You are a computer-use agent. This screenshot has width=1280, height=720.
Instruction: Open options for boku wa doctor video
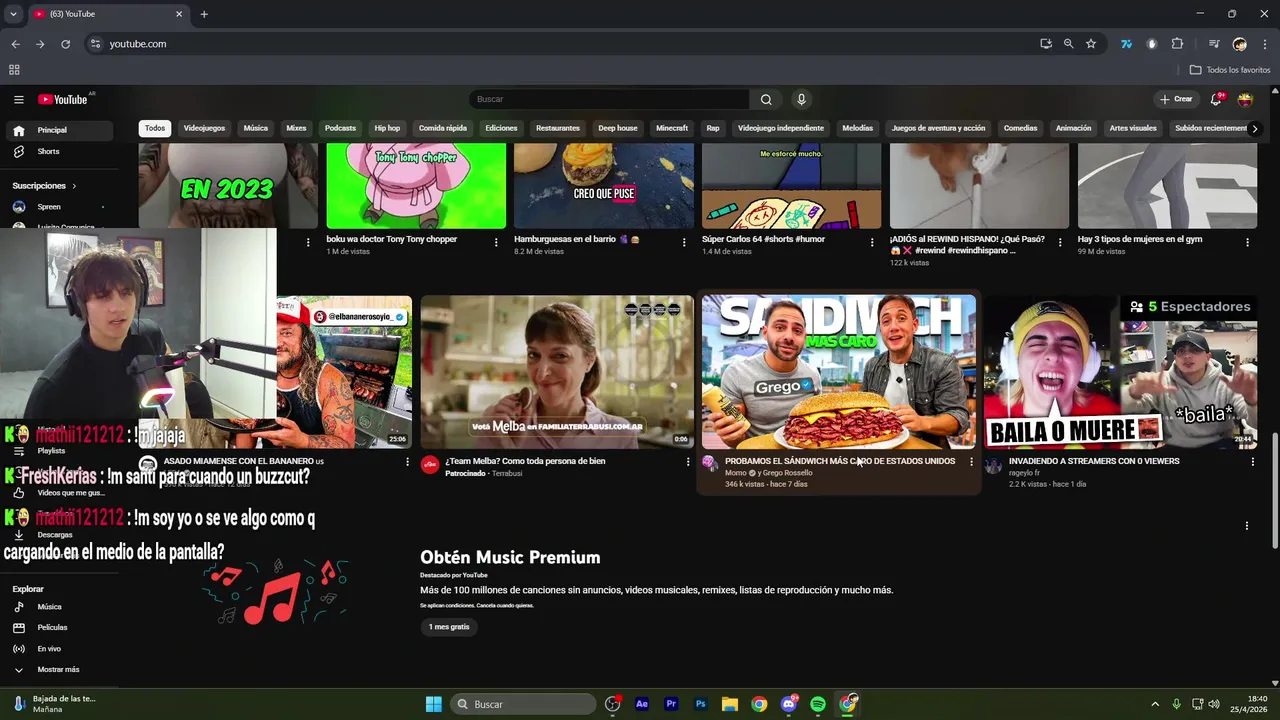tap(496, 242)
